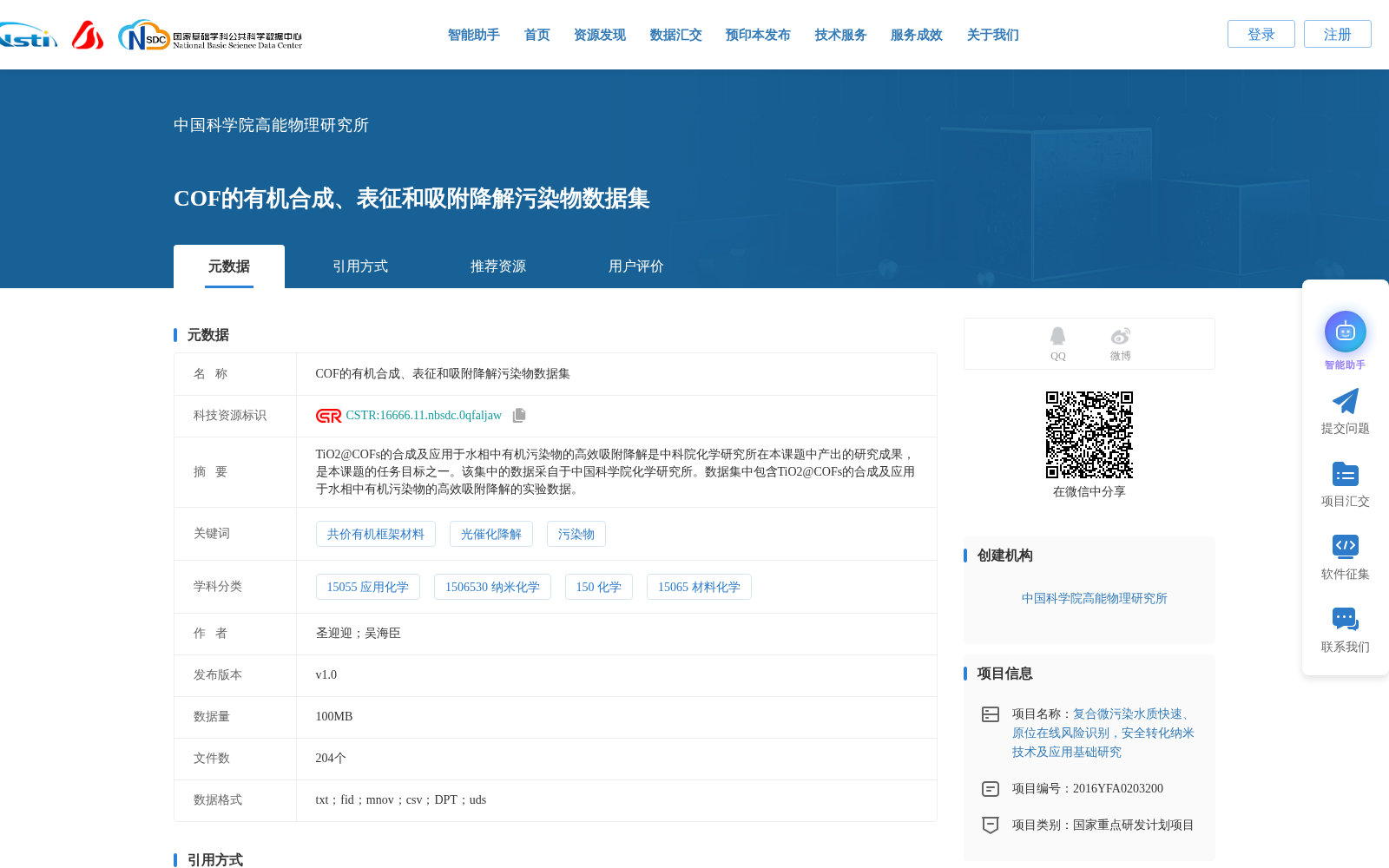Open the 关于我们 menu item

pos(993,35)
